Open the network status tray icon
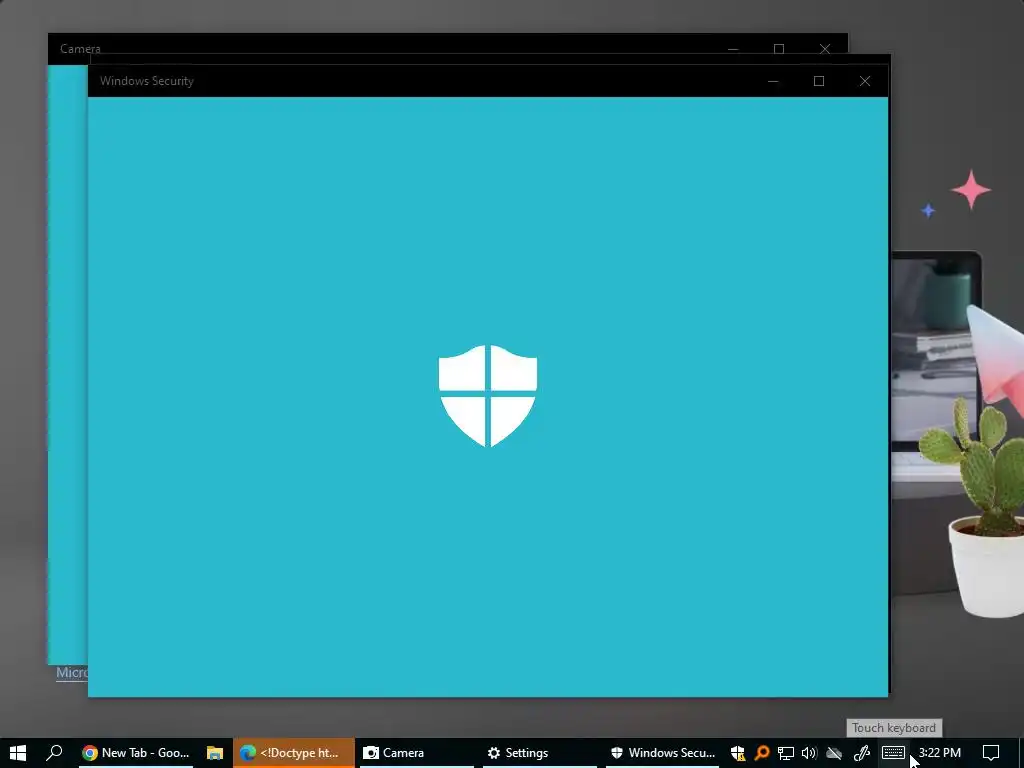The width and height of the screenshot is (1024, 768). pyautogui.click(x=786, y=753)
